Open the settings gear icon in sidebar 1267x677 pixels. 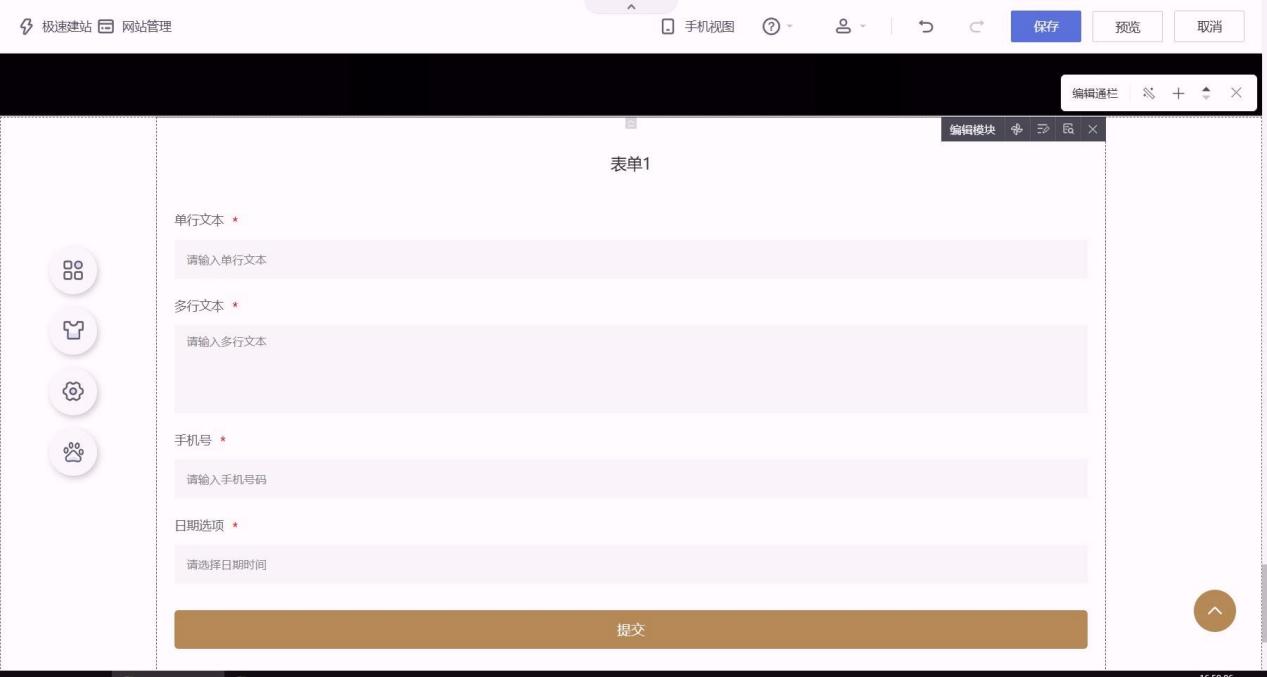point(73,391)
